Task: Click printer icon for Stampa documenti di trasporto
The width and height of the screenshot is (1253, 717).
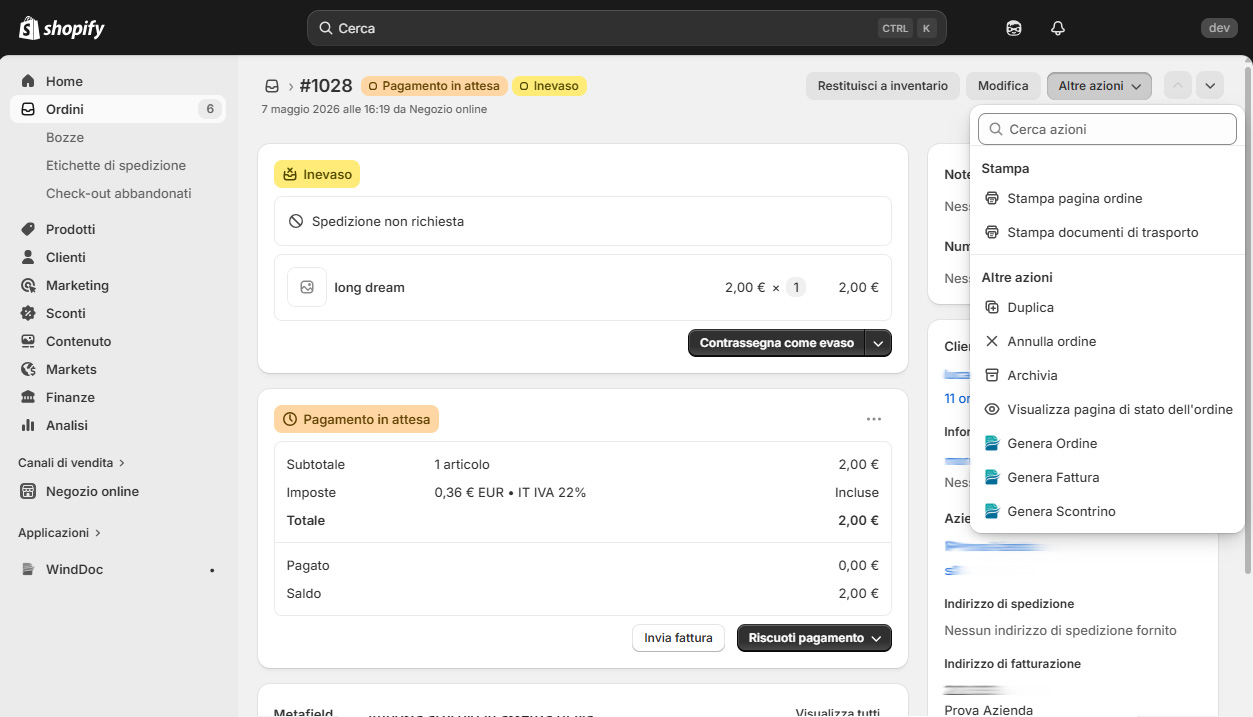Action: (x=992, y=232)
